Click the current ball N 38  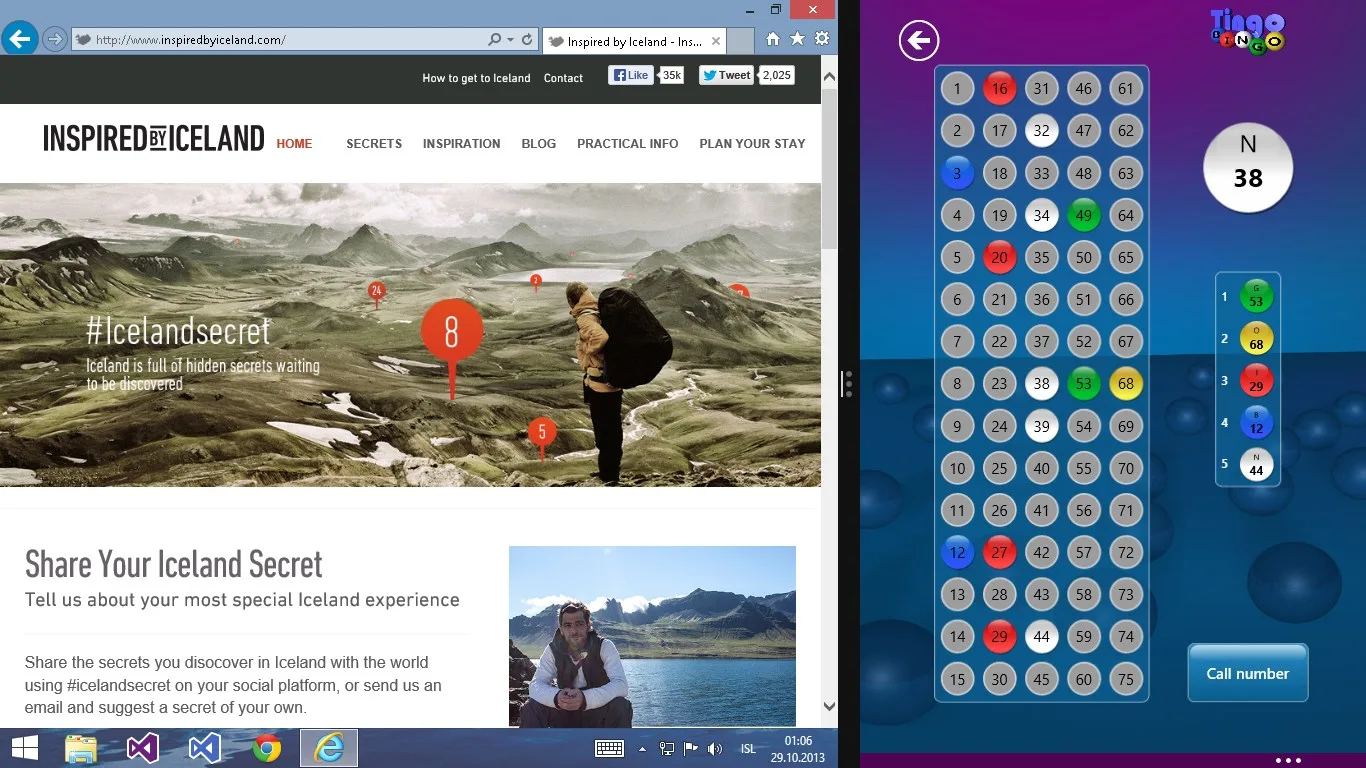1247,167
